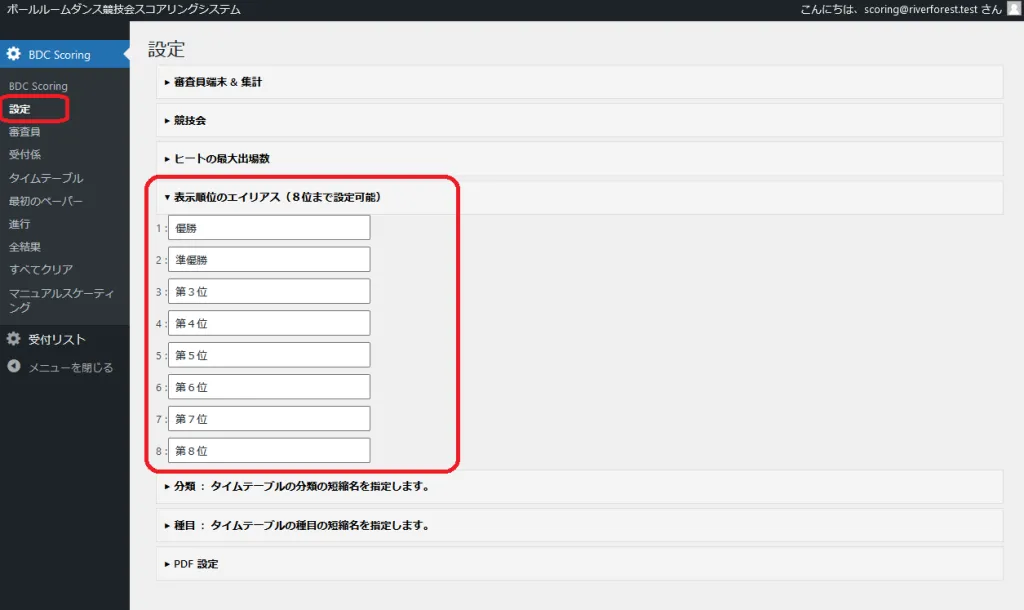The width and height of the screenshot is (1024, 610).
Task: Click the rank 8 alias field 第8位
Action: coord(269,451)
